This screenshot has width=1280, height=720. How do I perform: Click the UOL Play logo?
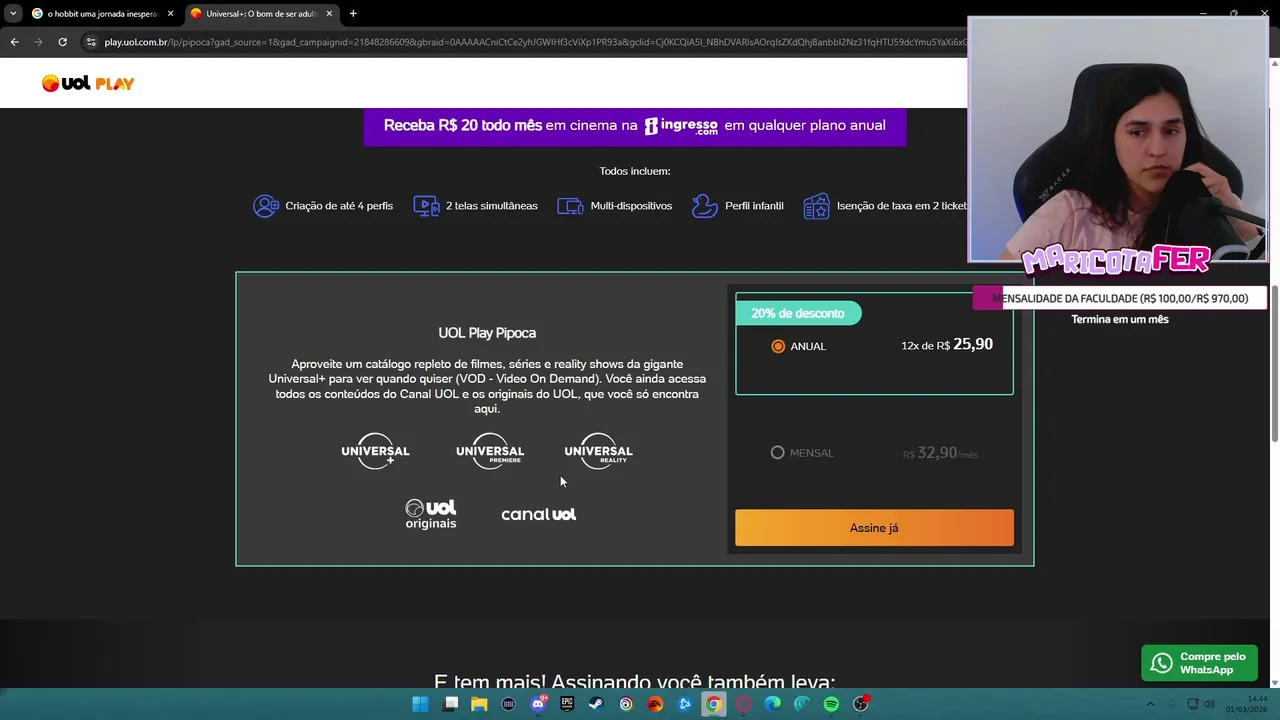coord(88,83)
